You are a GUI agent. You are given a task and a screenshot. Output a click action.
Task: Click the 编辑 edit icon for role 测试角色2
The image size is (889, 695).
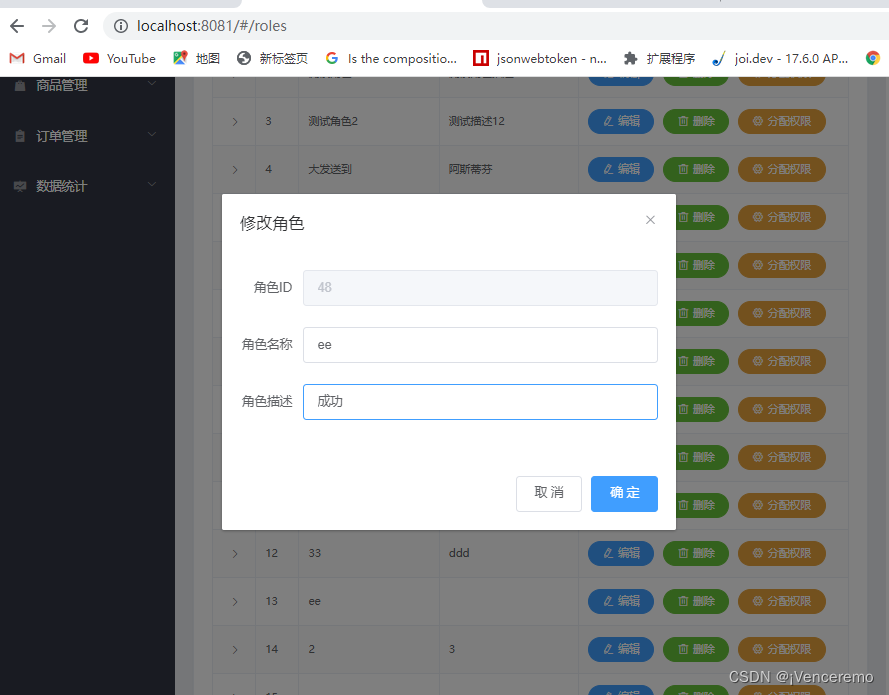(620, 121)
